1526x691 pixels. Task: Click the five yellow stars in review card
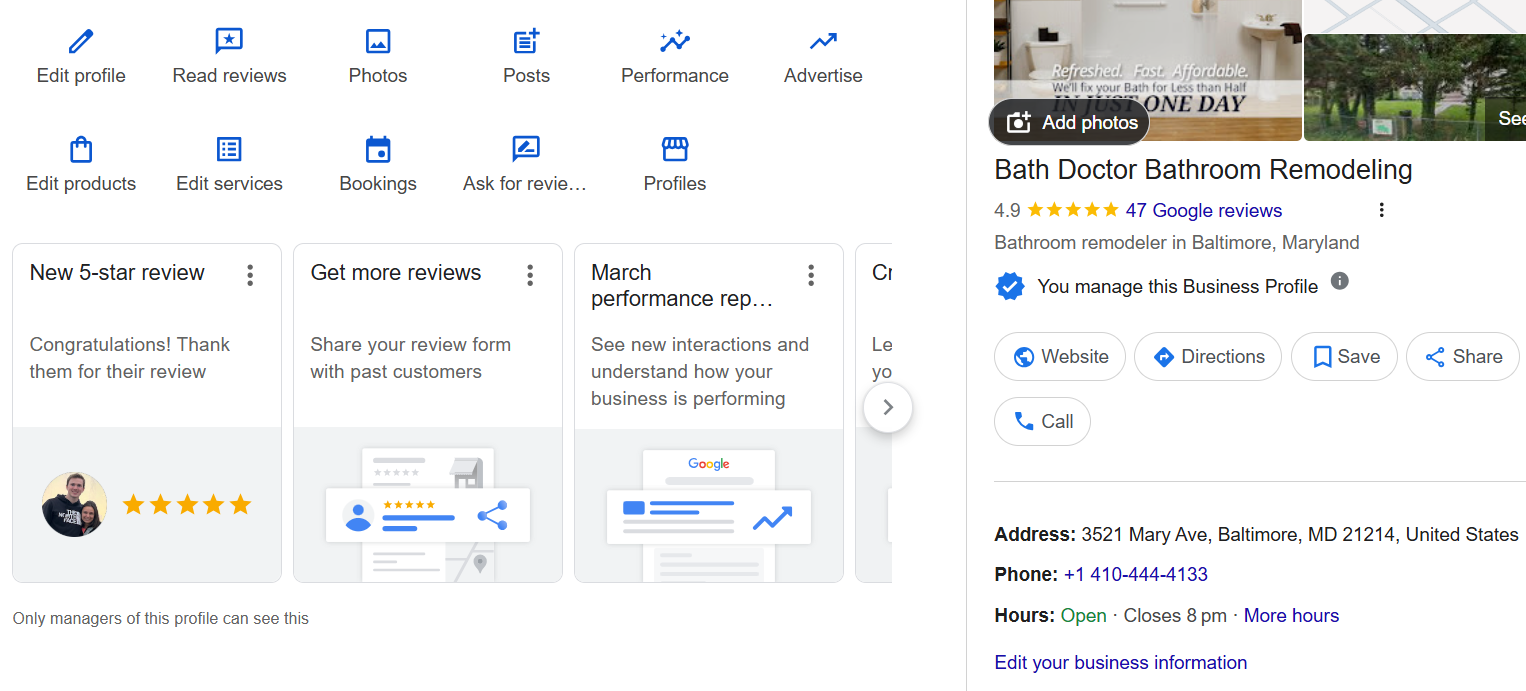tap(187, 505)
